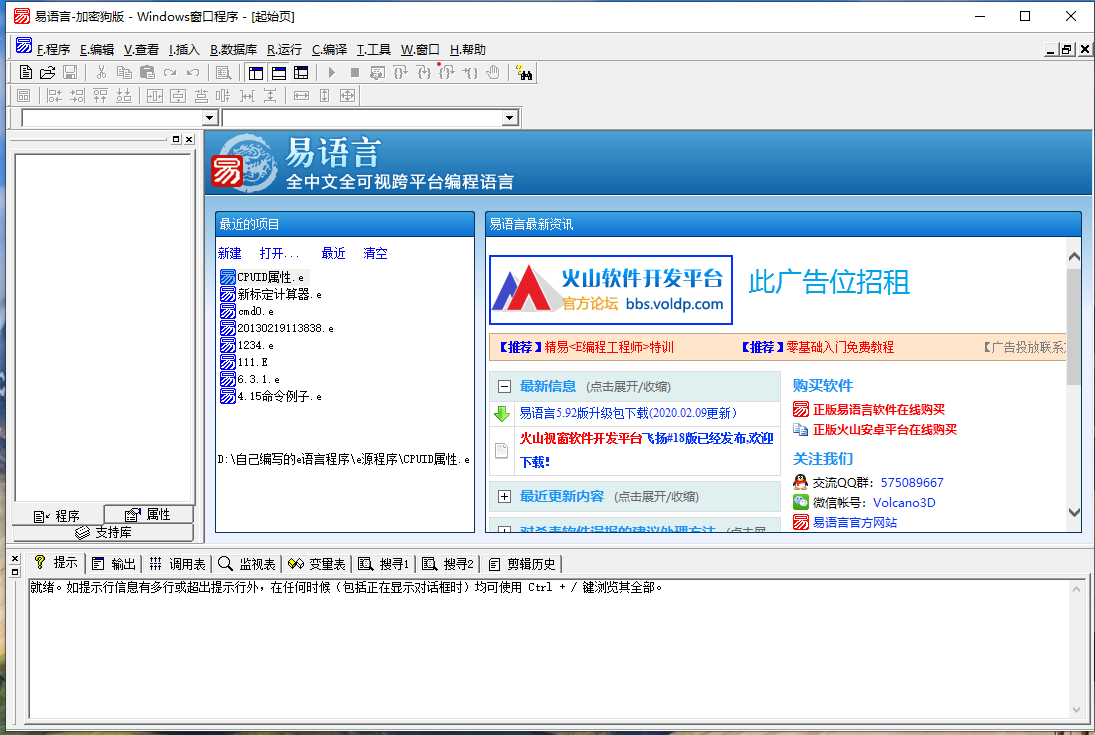Switch to the 调用表 tab
This screenshot has width=1095, height=735.
177,564
